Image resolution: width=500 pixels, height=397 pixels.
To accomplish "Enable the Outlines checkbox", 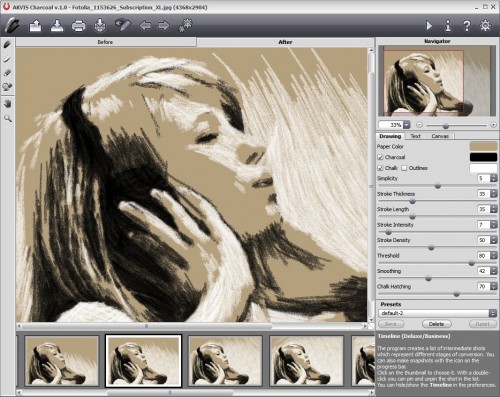I will 404,168.
